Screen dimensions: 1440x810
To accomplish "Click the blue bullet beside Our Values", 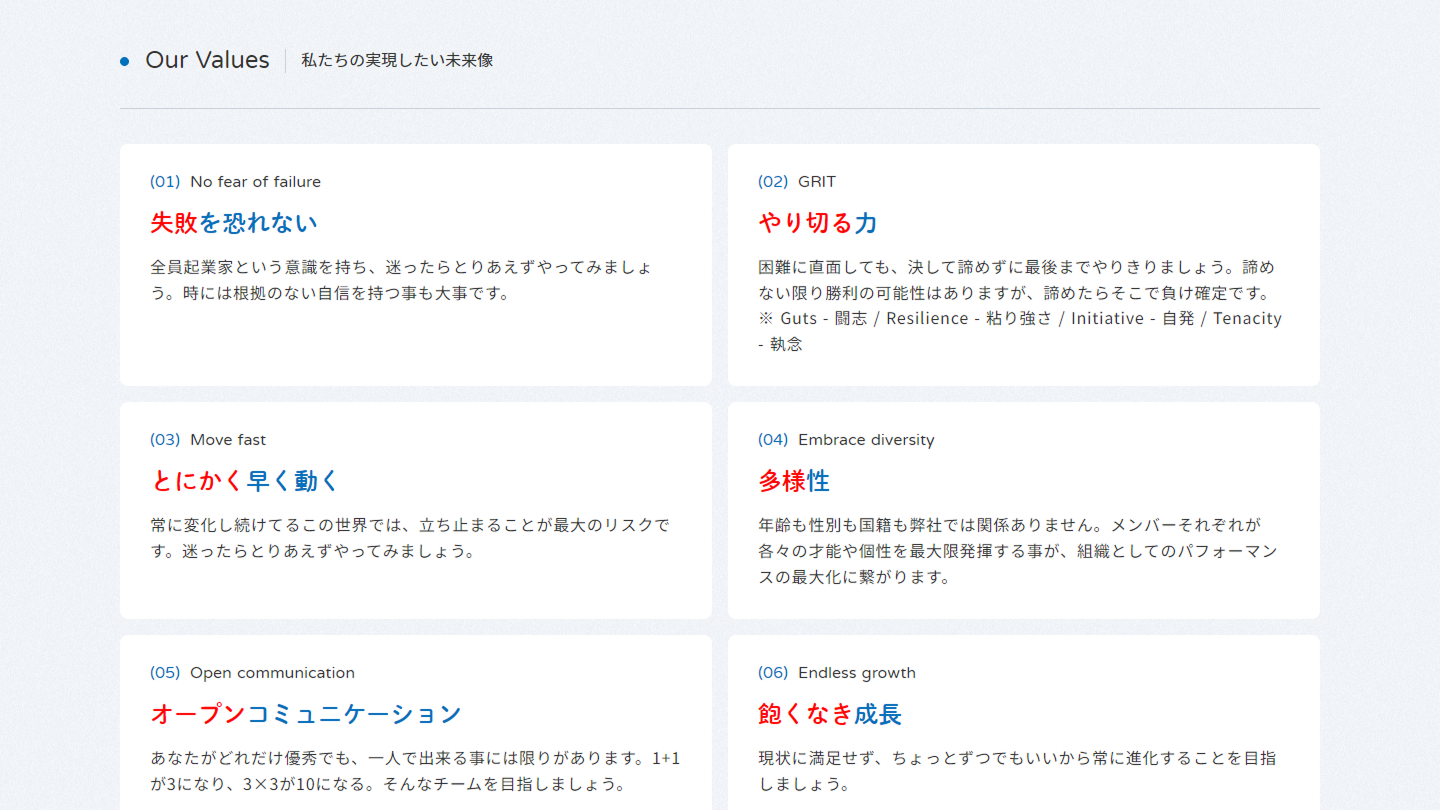I will [x=125, y=61].
